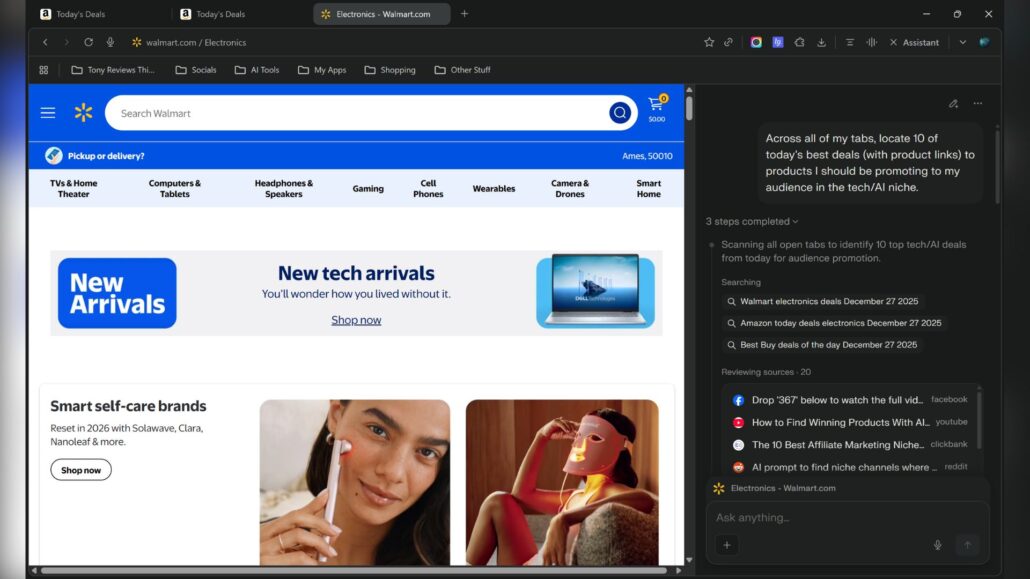The width and height of the screenshot is (1030, 579).
Task: Open the Shopping bookmark folder
Action: coord(390,70)
